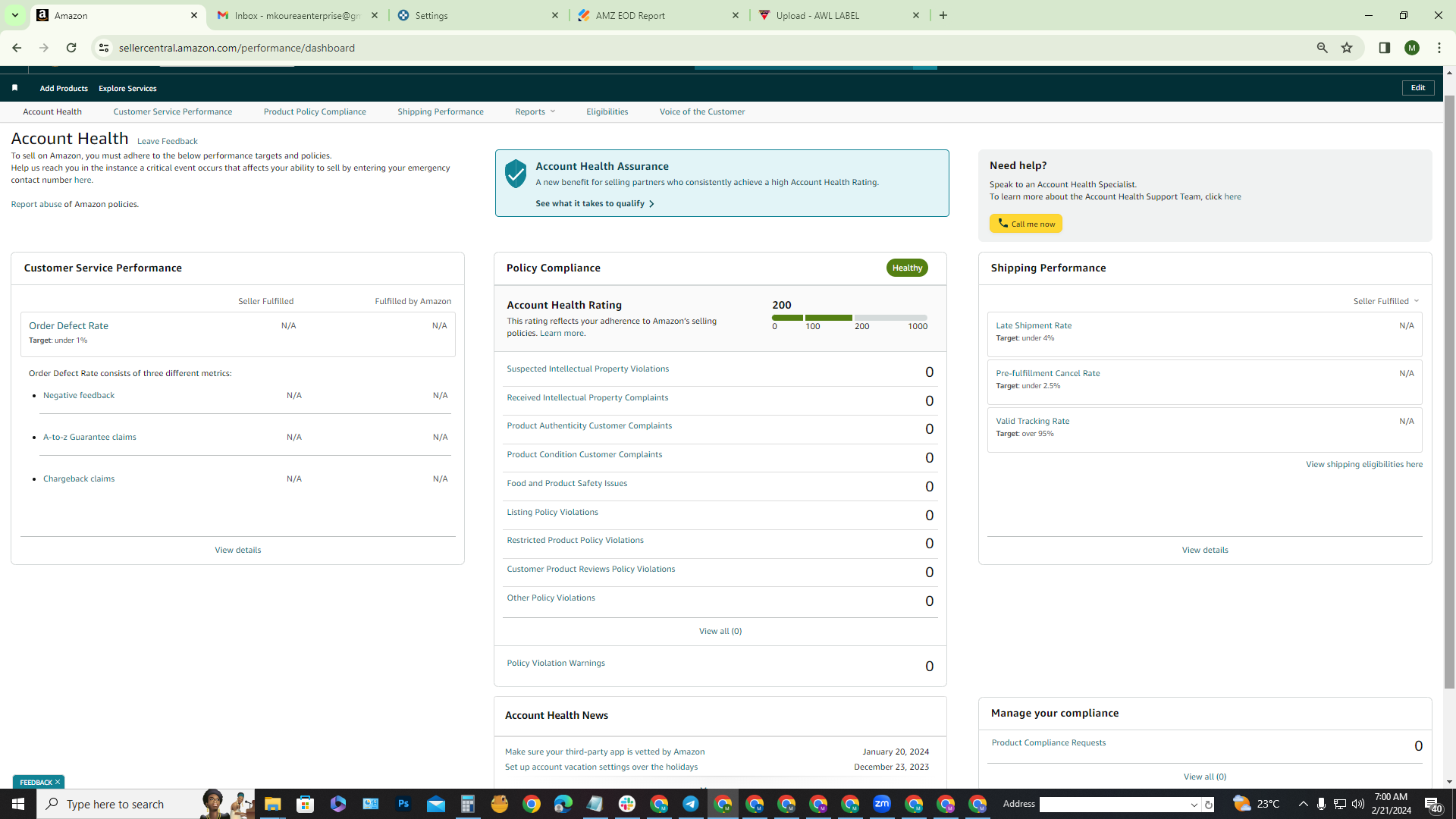Open Chrome side panel icon

(1384, 48)
